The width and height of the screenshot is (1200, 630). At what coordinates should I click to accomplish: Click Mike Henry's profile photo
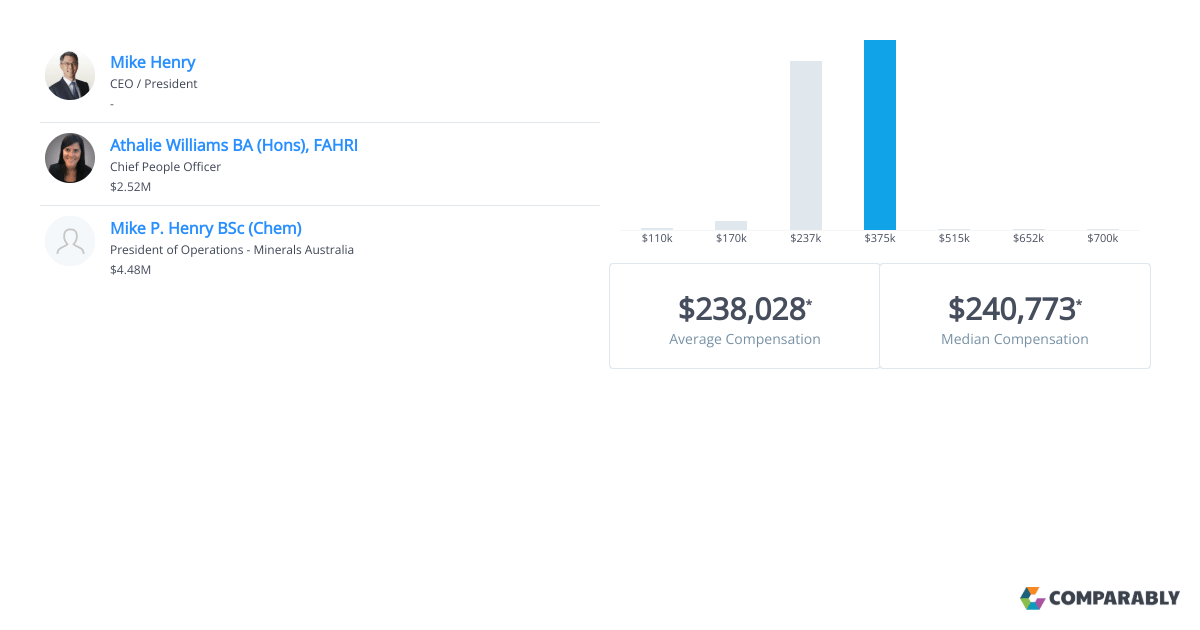pyautogui.click(x=70, y=75)
